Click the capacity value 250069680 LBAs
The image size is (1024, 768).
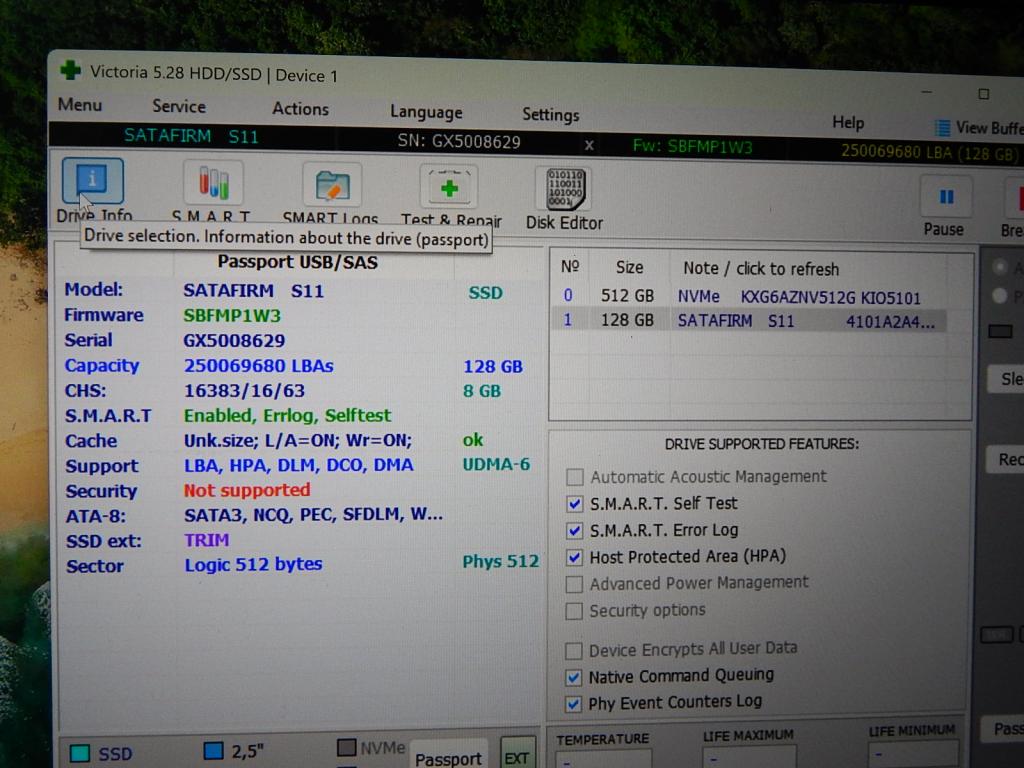click(x=259, y=366)
